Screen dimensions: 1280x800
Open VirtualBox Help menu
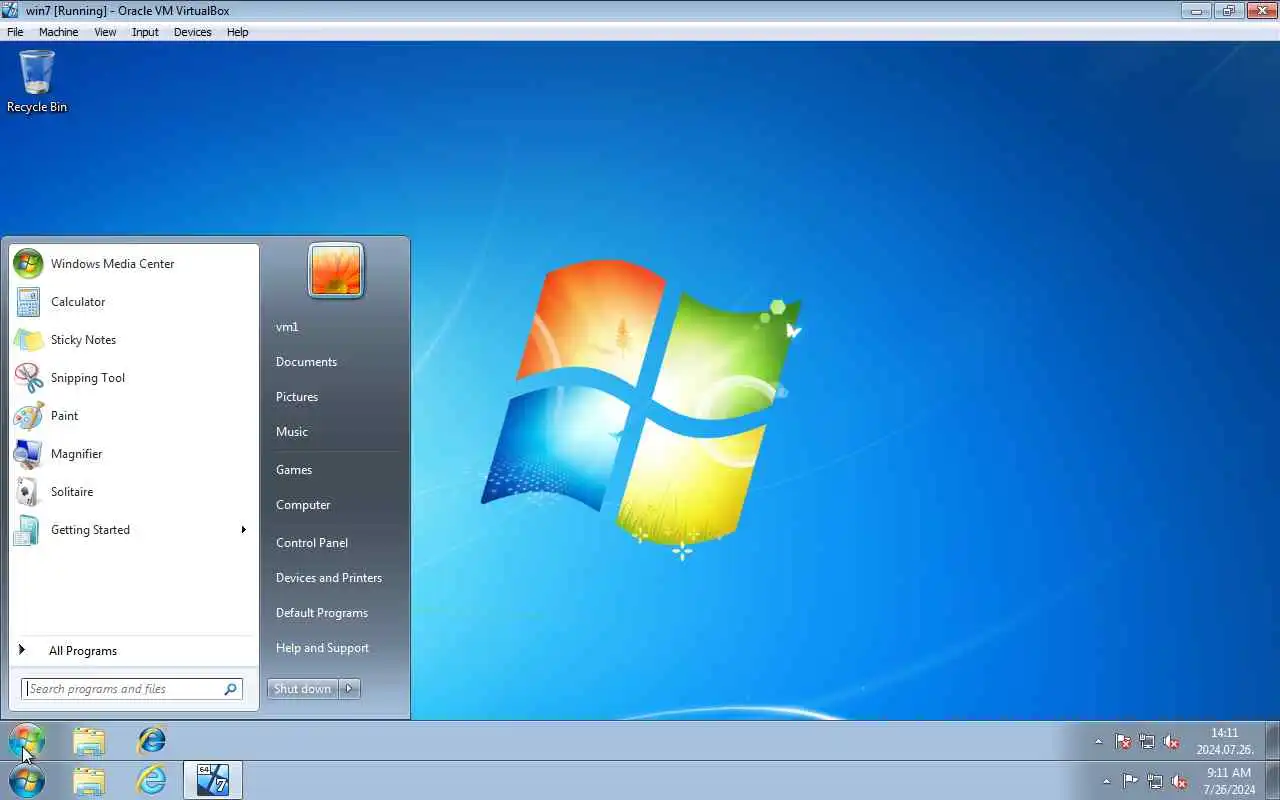pyautogui.click(x=237, y=32)
